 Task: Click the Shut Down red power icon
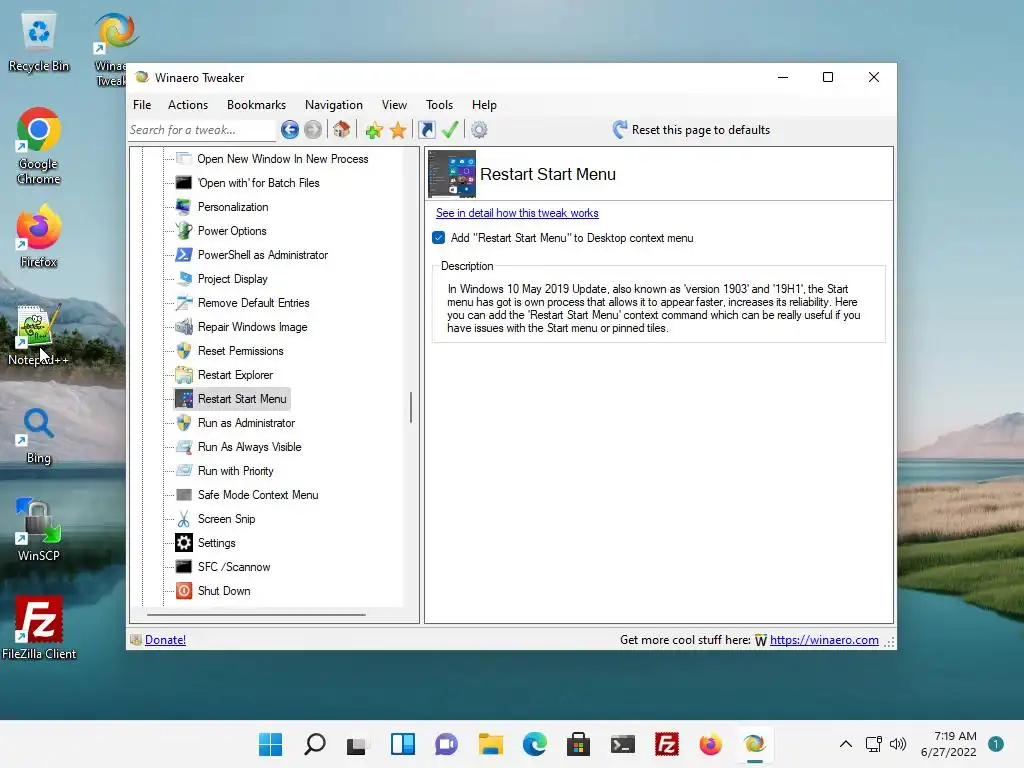click(x=184, y=591)
